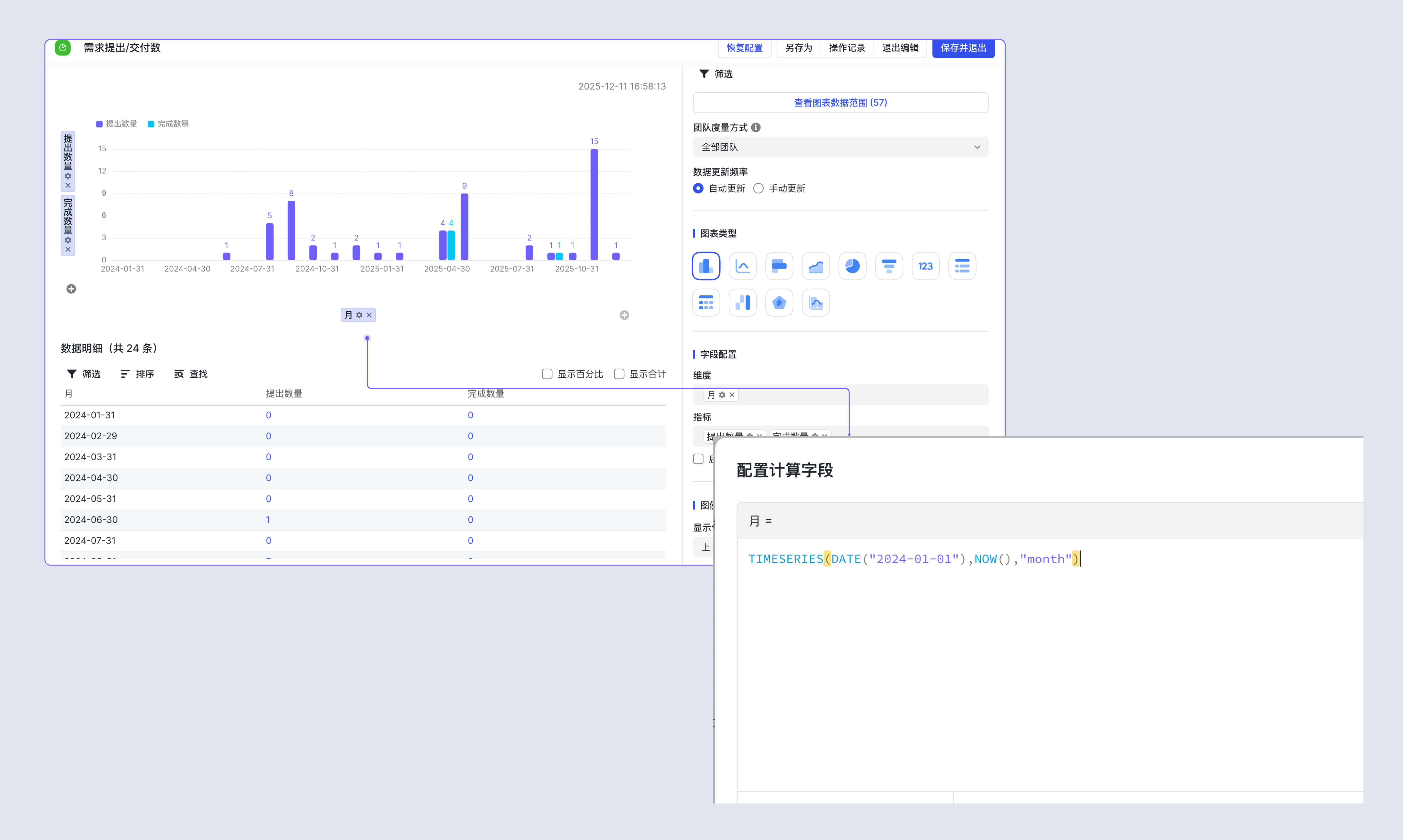The height and width of the screenshot is (840, 1403).
Task: Click the tallest bar labeled 15
Action: (594, 204)
